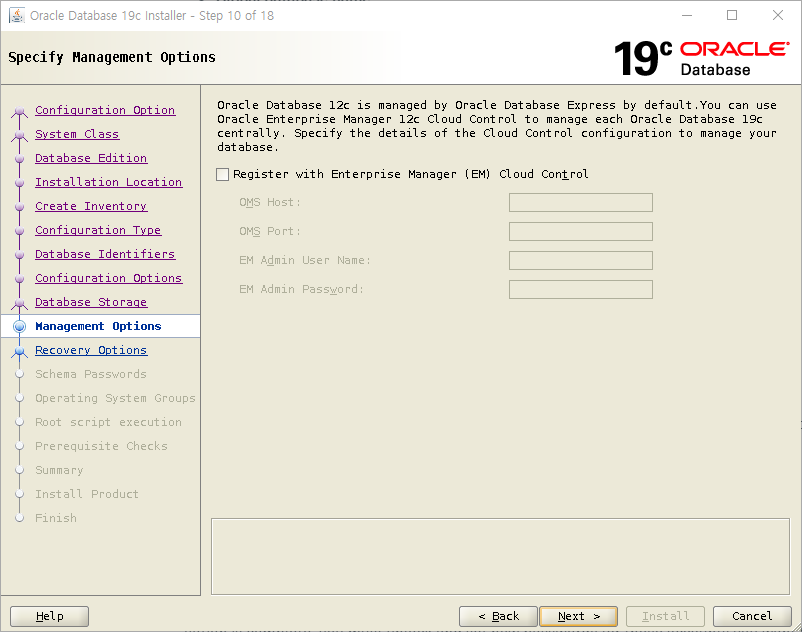Open Configuration Type step
The image size is (802, 632).
pyautogui.click(x=98, y=230)
